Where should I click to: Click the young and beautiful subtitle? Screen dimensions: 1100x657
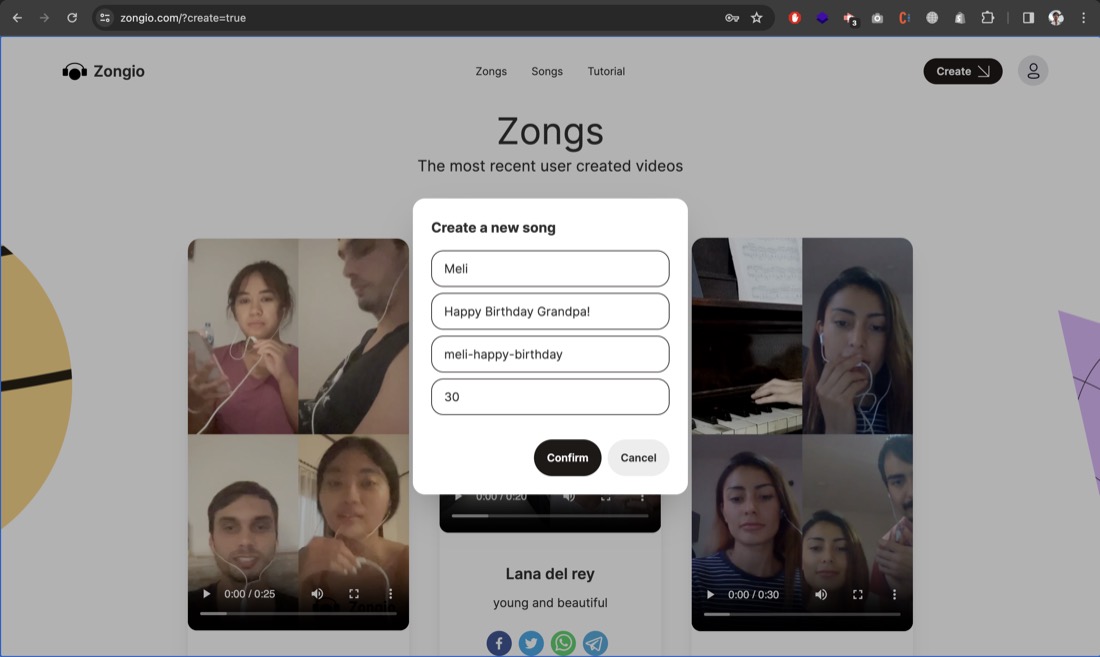[x=550, y=602]
